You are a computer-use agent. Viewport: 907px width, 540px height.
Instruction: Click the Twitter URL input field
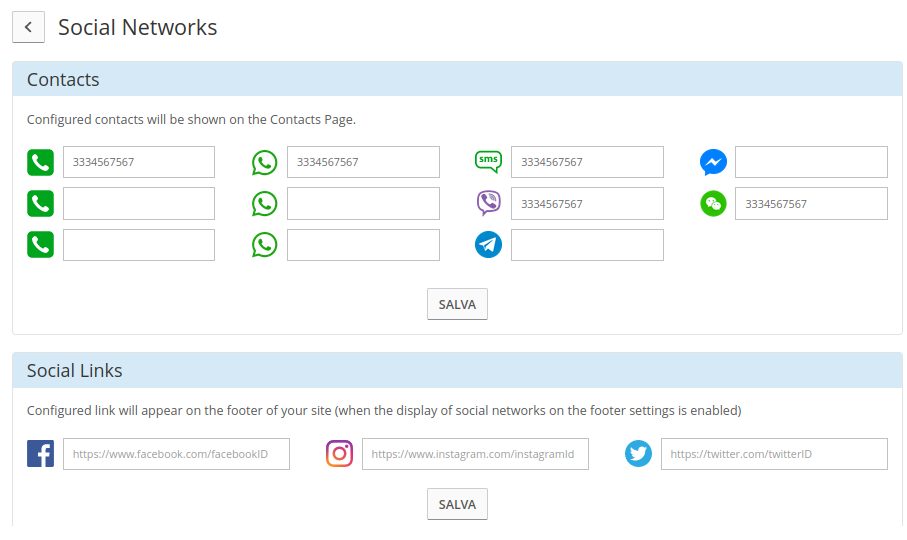[774, 454]
